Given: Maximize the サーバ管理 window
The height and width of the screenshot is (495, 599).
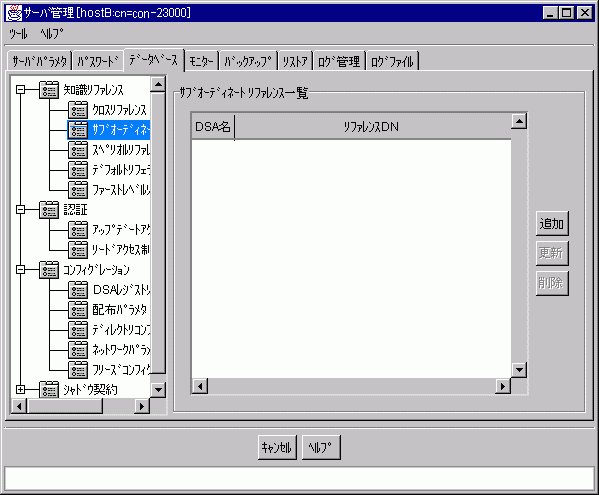Looking at the screenshot, I should pos(567,13).
